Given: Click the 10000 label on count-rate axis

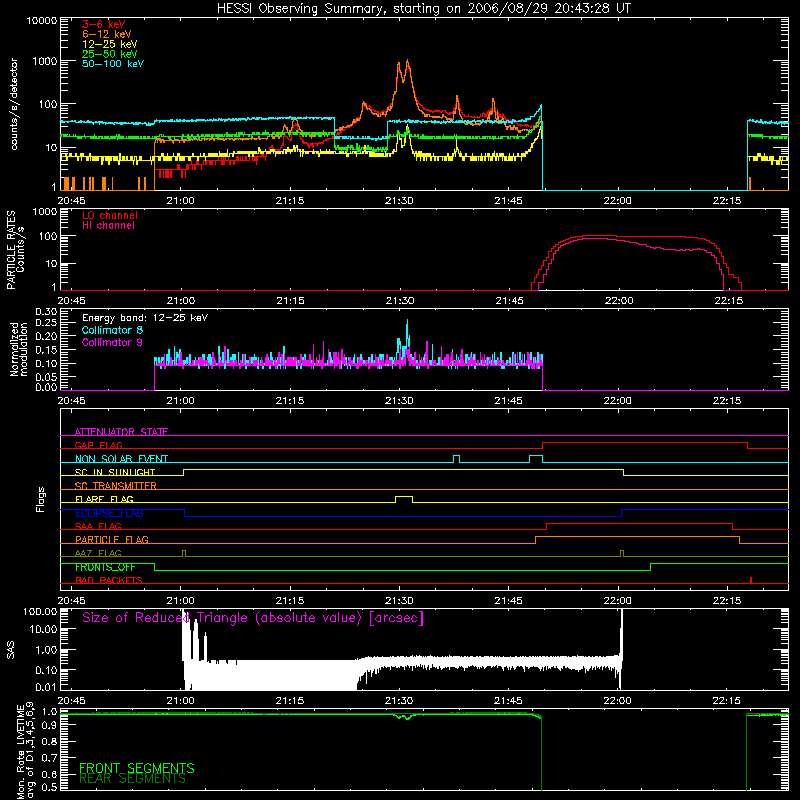Looking at the screenshot, I should [x=41, y=21].
